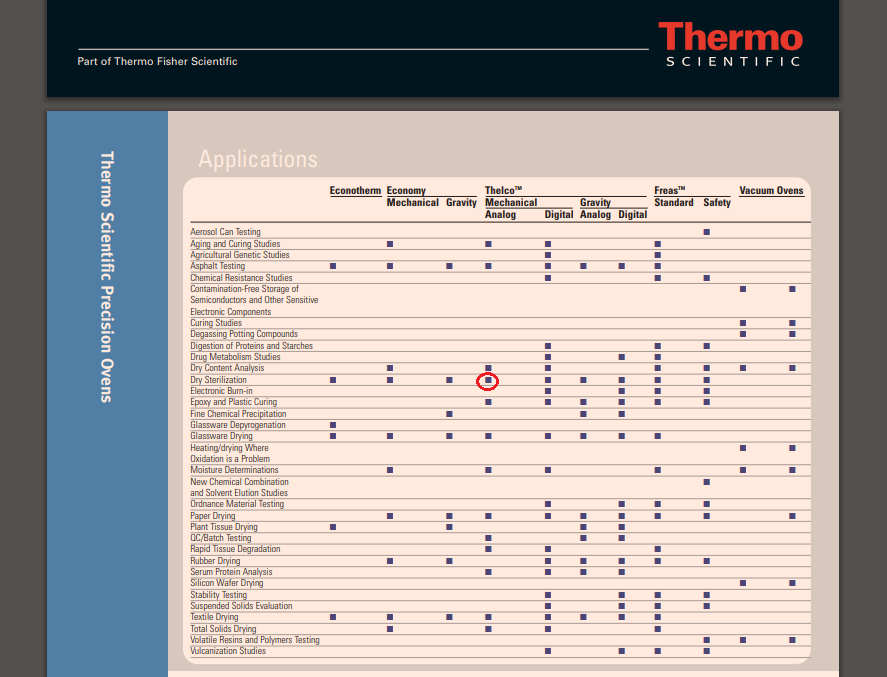The image size is (887, 677).
Task: Click the Safety sub-column header
Action: 716,202
